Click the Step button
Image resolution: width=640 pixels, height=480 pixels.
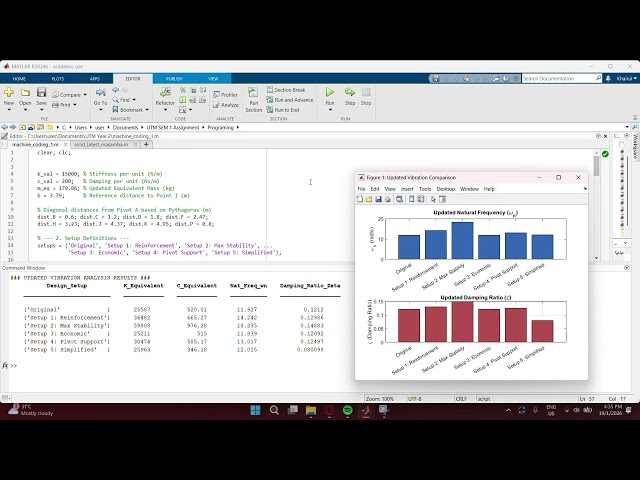point(350,95)
